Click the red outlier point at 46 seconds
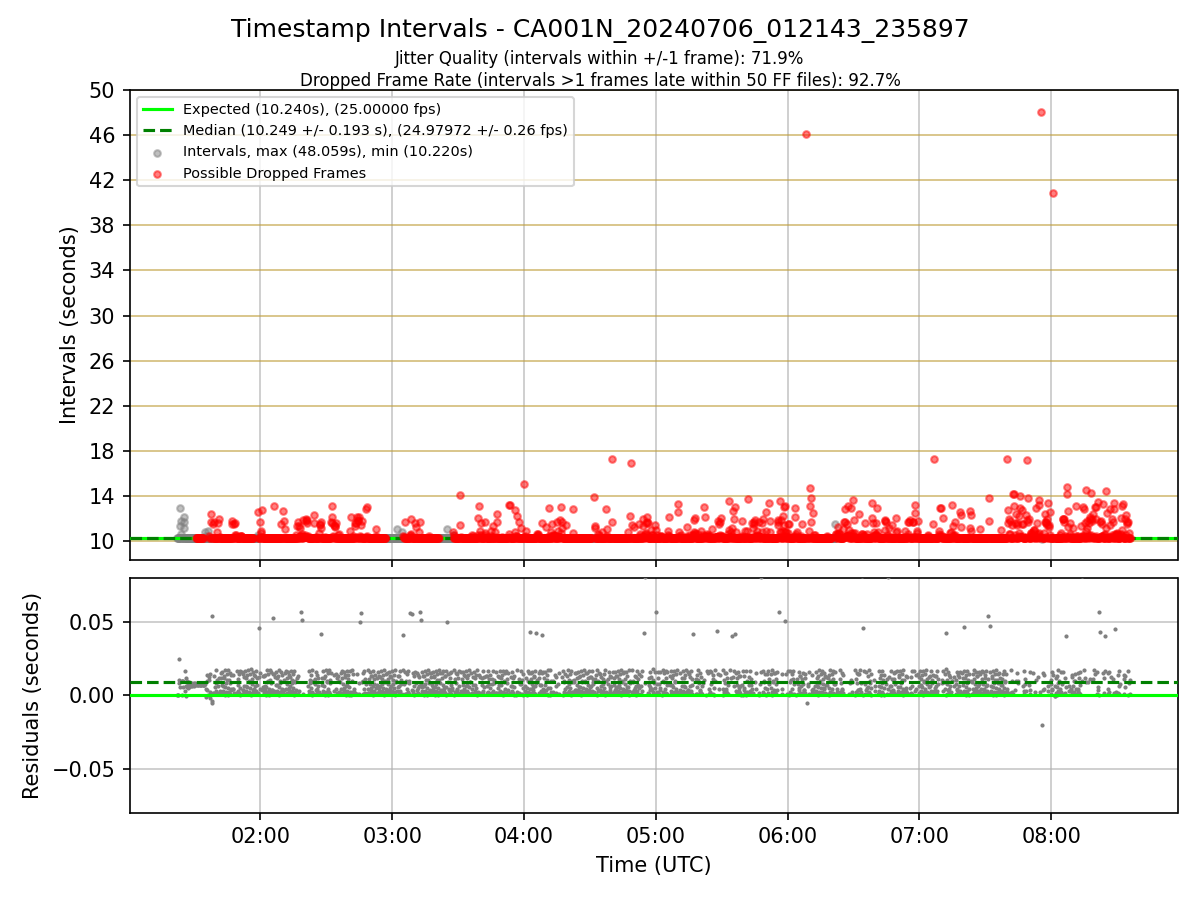Viewport: 1200px width, 900px height. [x=806, y=134]
